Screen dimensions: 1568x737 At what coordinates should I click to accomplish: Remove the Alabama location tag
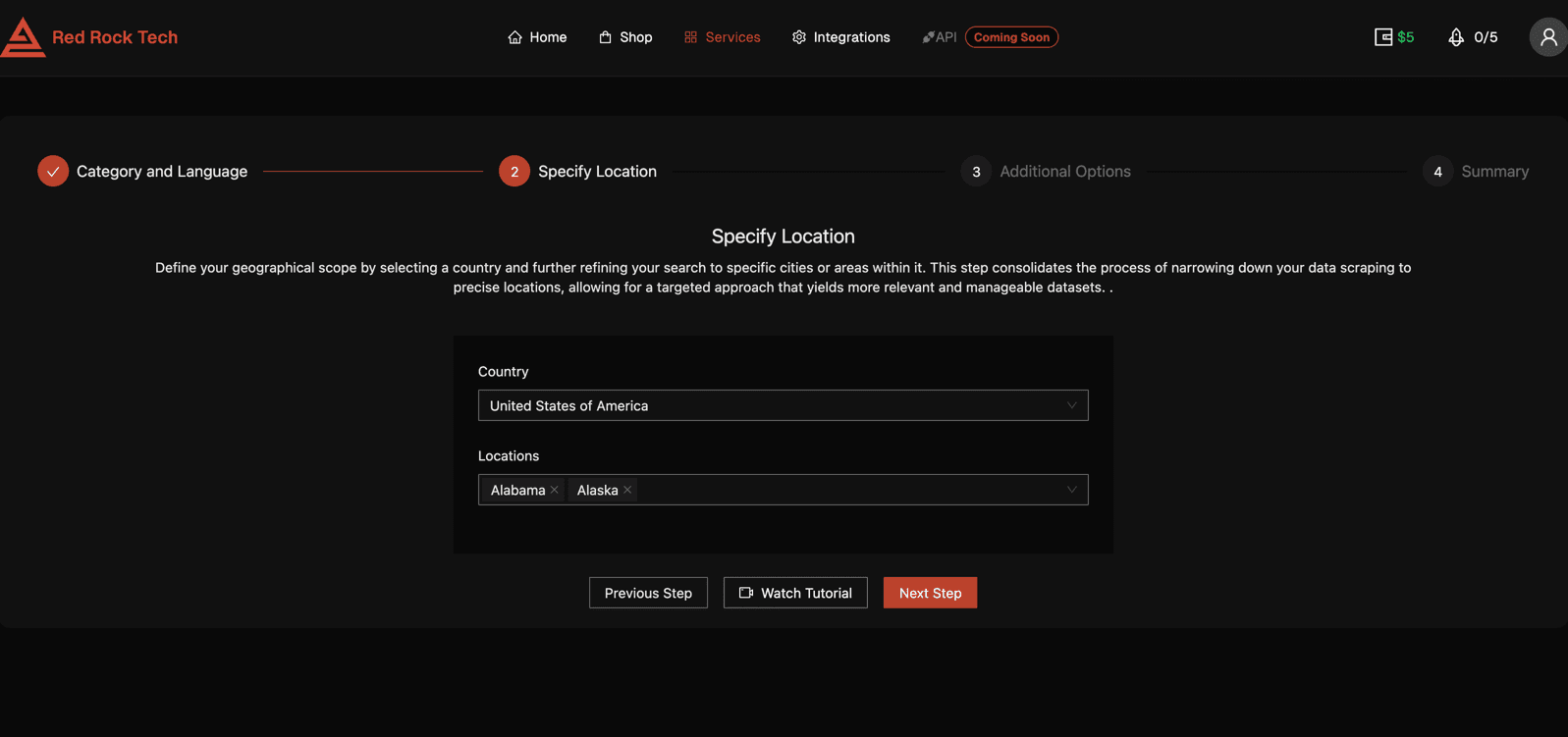555,490
